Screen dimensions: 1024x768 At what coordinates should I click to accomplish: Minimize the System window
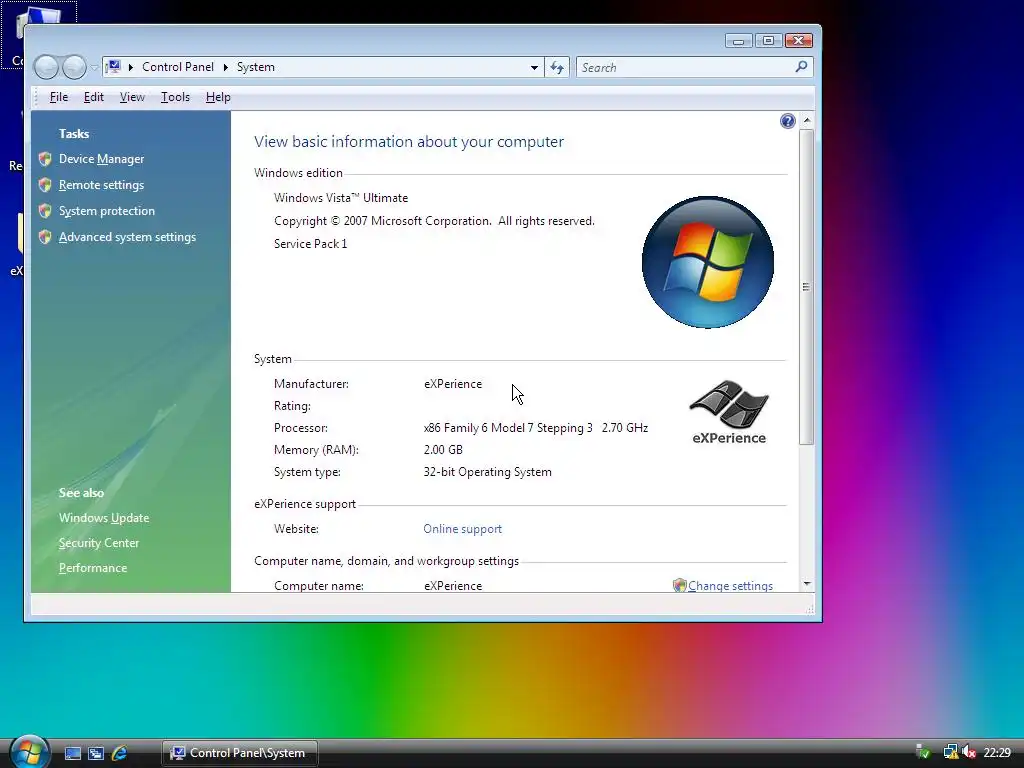click(x=739, y=41)
